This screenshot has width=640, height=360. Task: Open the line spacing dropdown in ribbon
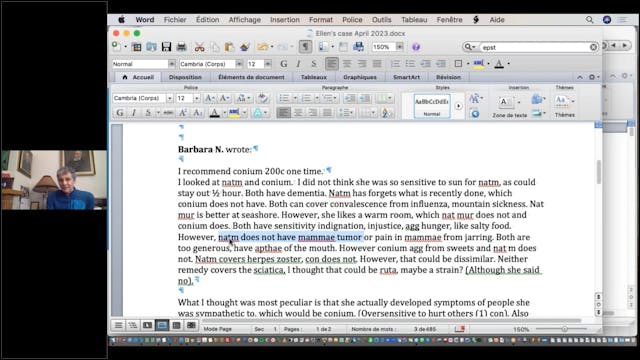346,113
